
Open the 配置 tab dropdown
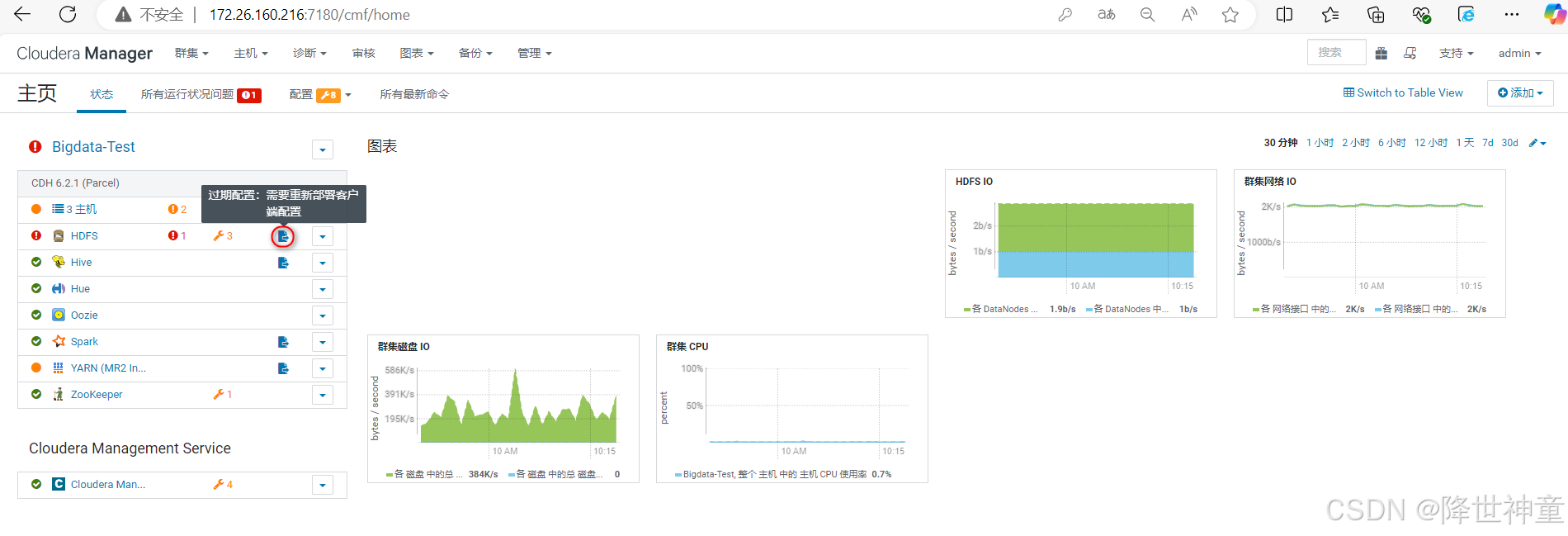click(320, 95)
